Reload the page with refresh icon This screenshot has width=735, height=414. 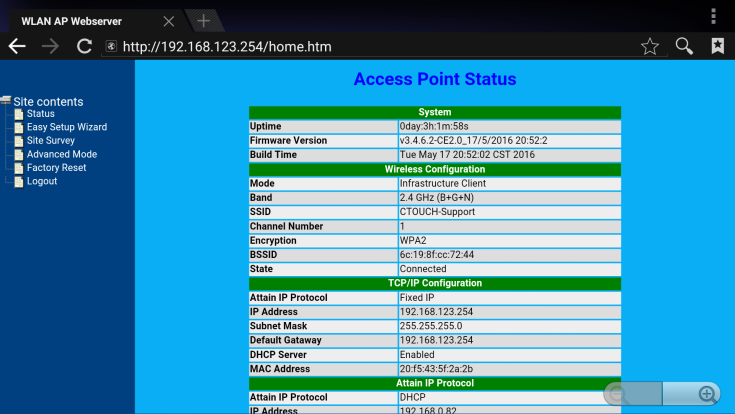pos(84,46)
